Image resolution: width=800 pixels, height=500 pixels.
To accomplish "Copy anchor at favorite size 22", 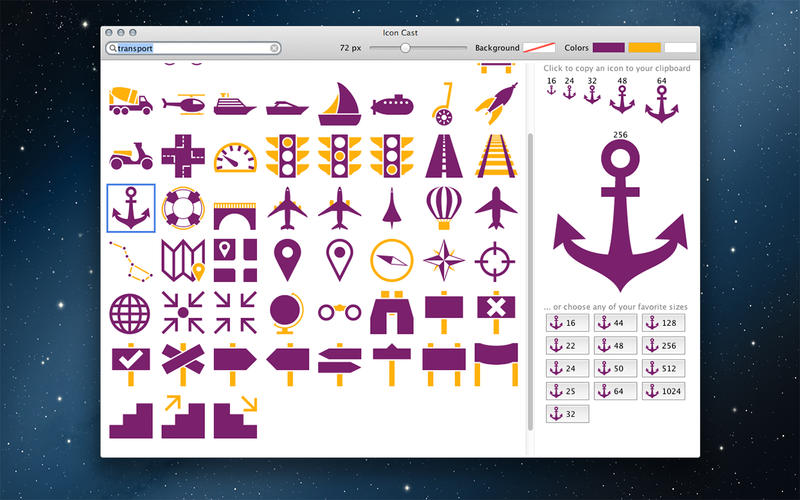I will click(x=567, y=345).
